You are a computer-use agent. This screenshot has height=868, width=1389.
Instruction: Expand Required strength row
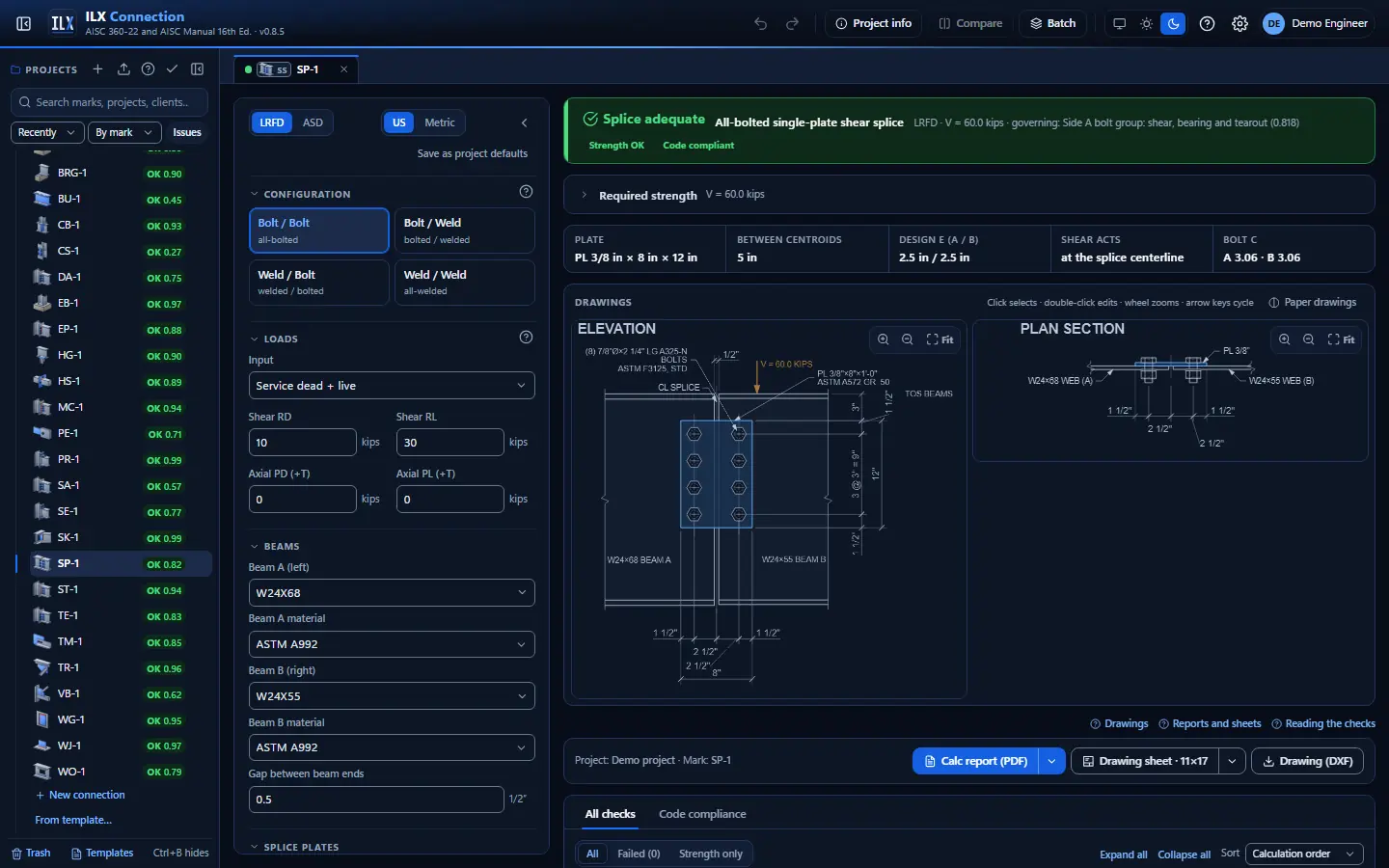click(968, 195)
